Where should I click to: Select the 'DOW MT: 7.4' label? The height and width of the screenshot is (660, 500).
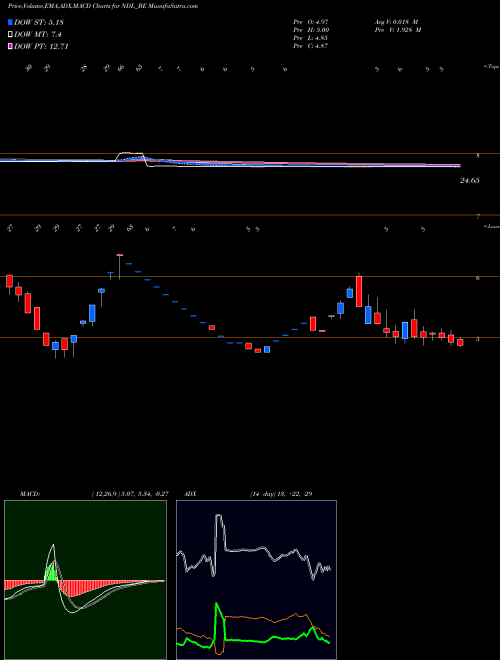(38, 35)
